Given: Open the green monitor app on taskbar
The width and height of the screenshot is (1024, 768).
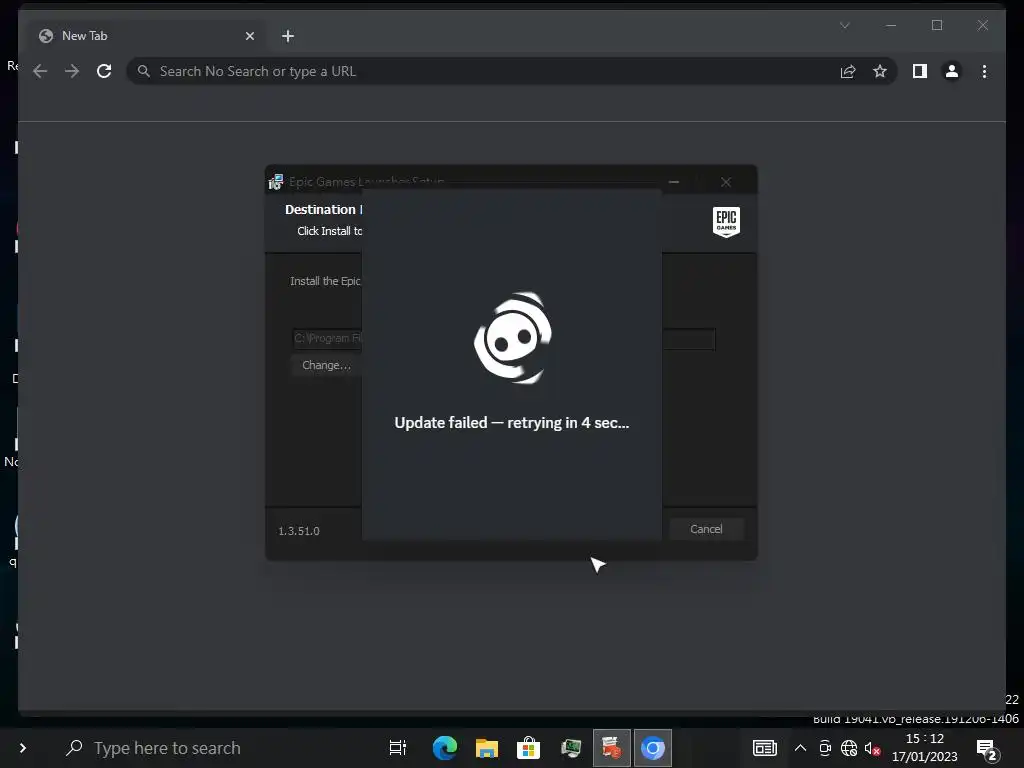Looking at the screenshot, I should (x=570, y=748).
